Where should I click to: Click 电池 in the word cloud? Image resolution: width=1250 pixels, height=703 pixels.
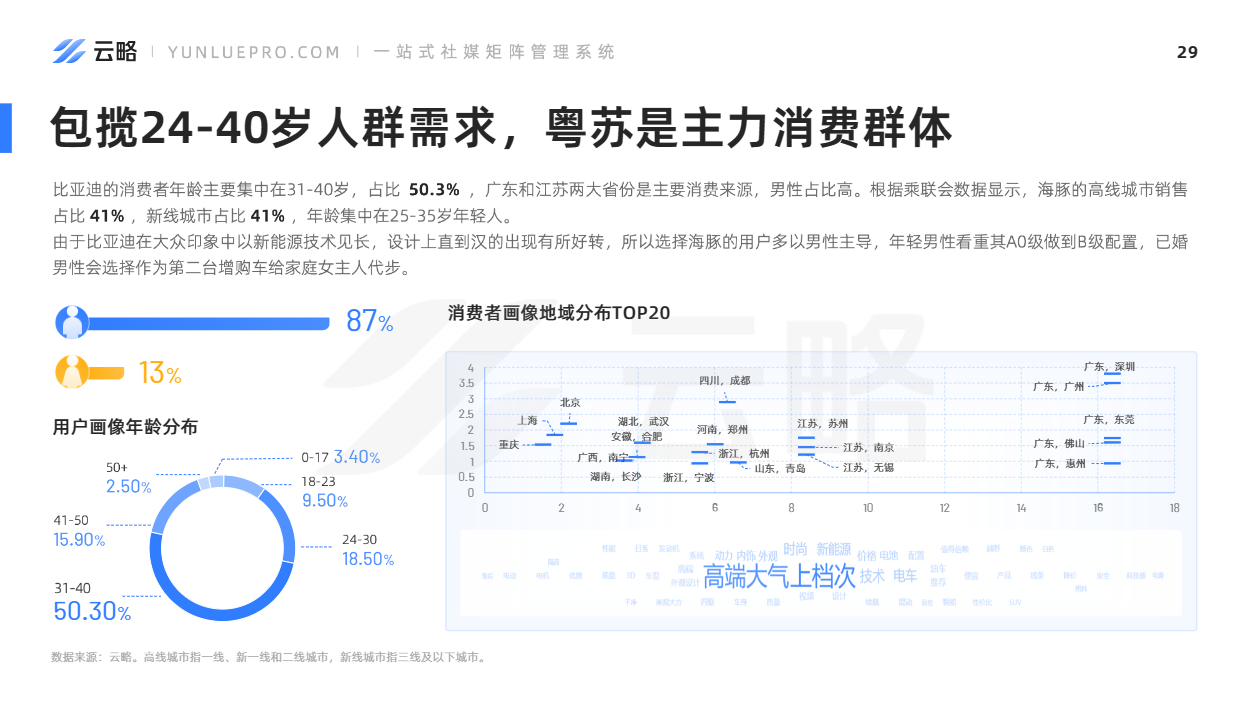click(889, 556)
